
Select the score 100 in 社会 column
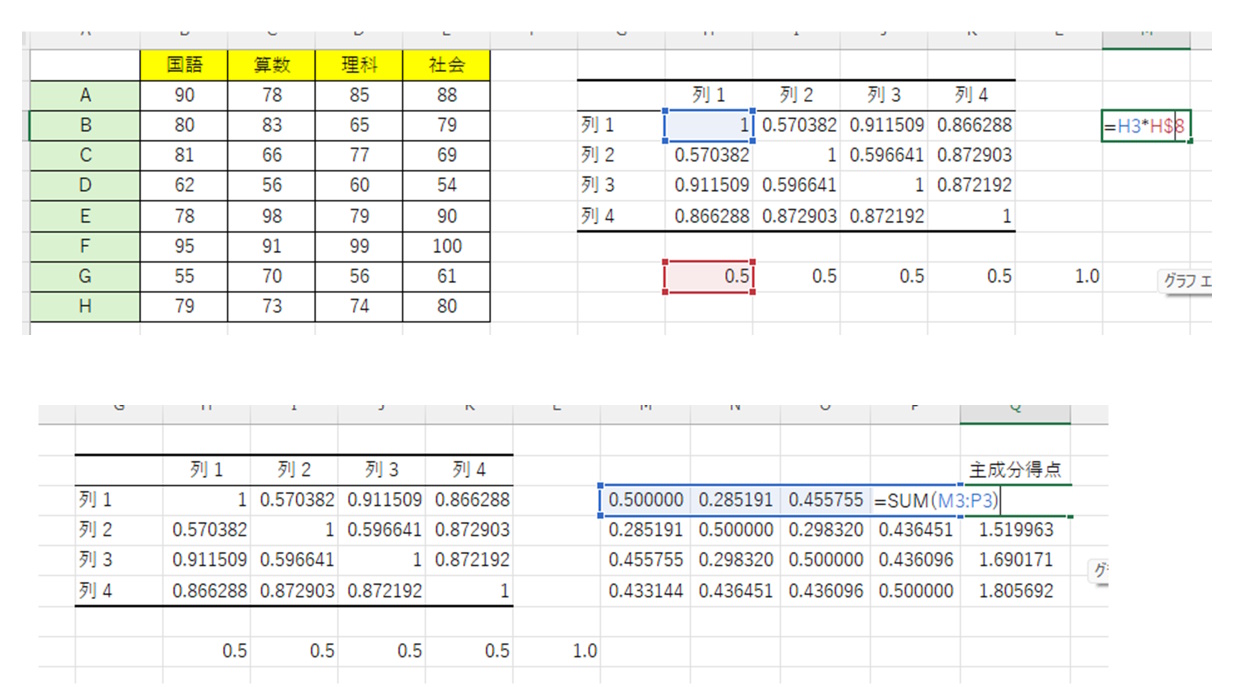click(x=446, y=246)
